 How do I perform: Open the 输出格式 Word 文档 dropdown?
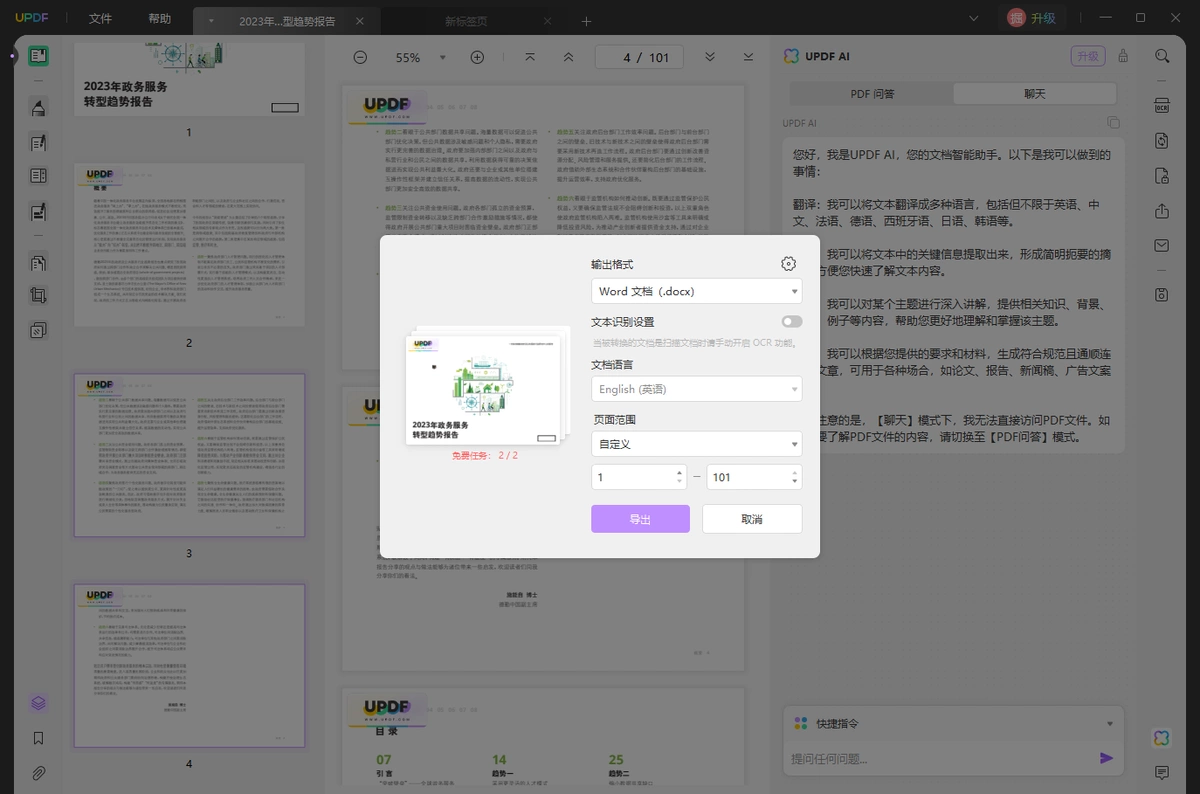point(696,291)
